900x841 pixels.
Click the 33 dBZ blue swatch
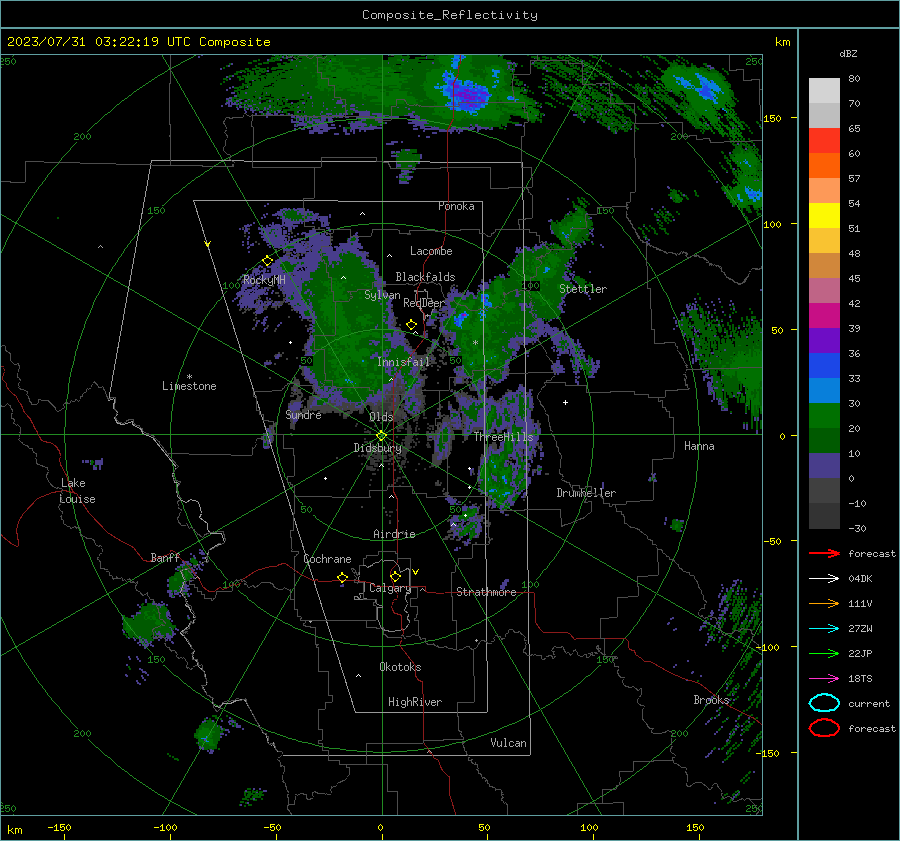(824, 366)
